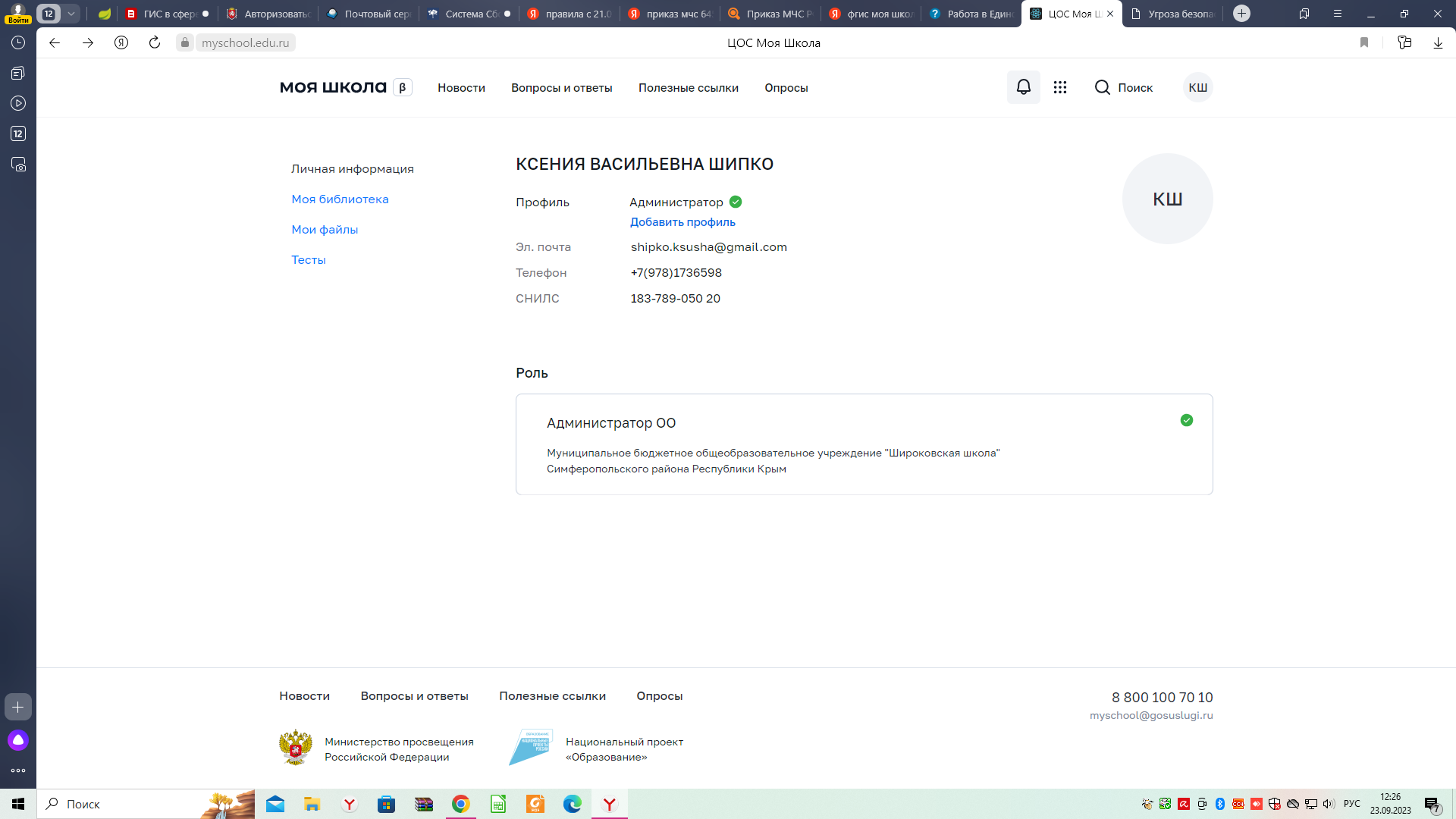Click the myschool.edu.ru address field
The width and height of the screenshot is (1456, 819).
pyautogui.click(x=245, y=42)
